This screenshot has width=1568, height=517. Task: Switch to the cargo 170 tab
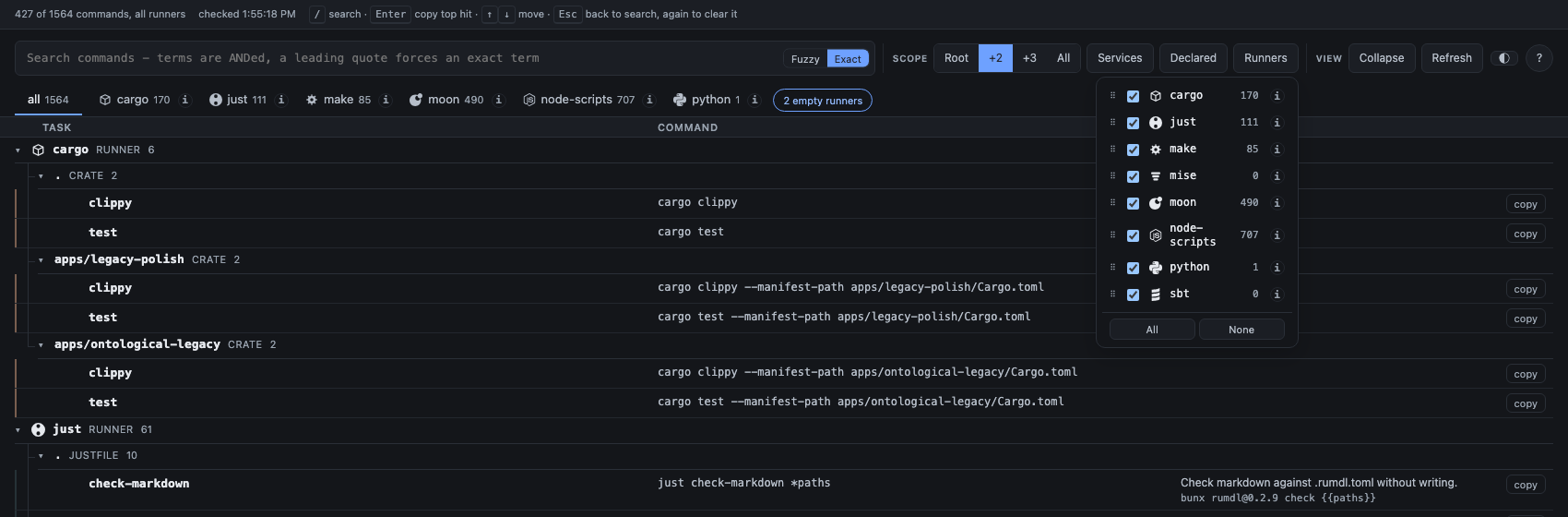click(135, 100)
